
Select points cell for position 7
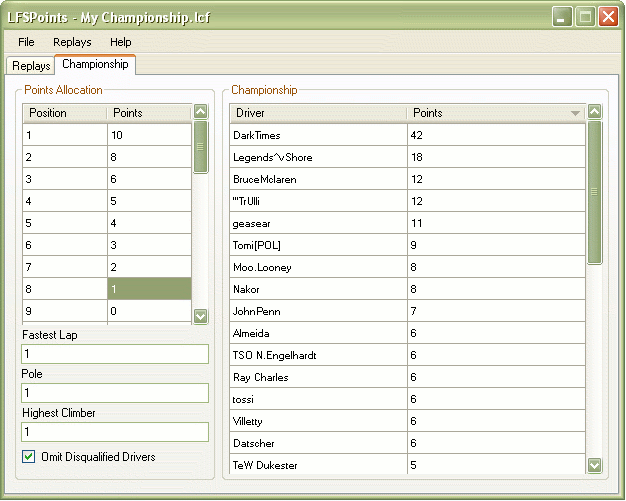click(x=149, y=267)
